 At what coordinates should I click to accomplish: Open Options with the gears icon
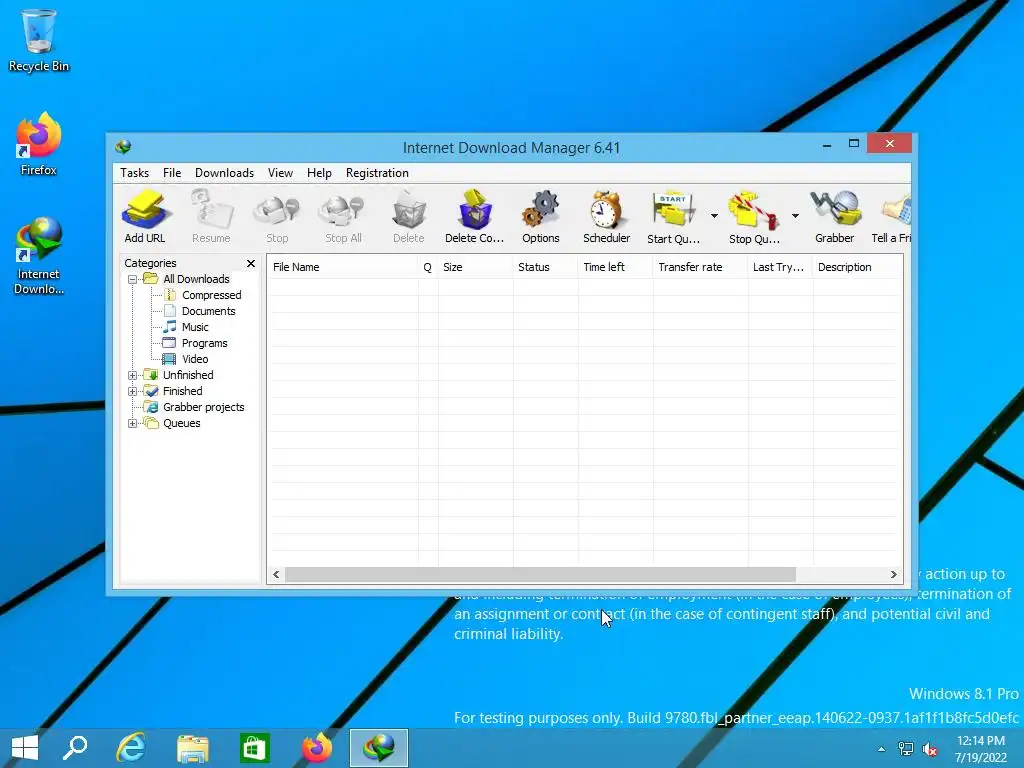(x=541, y=217)
